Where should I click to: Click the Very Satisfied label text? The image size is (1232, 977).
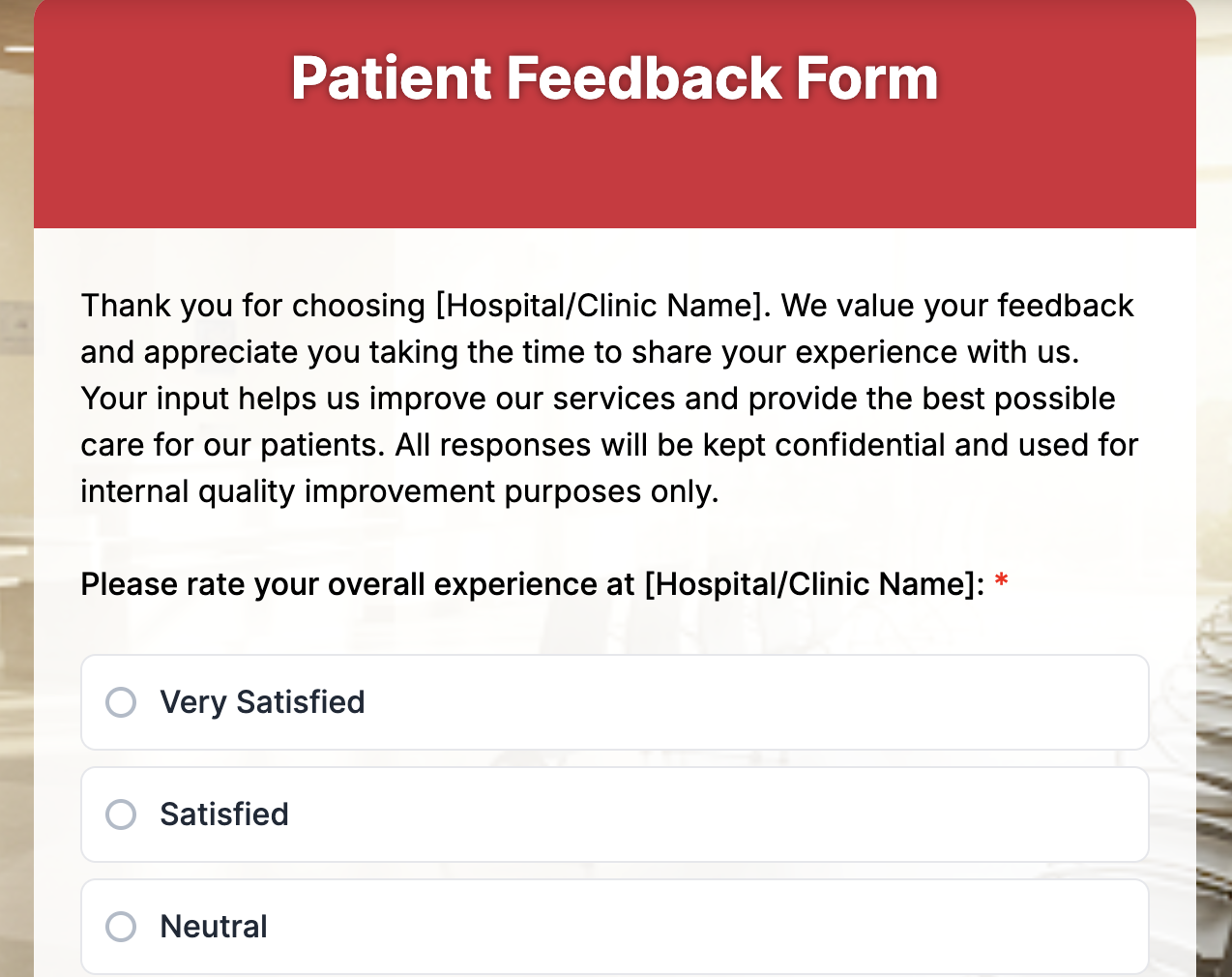click(x=262, y=702)
